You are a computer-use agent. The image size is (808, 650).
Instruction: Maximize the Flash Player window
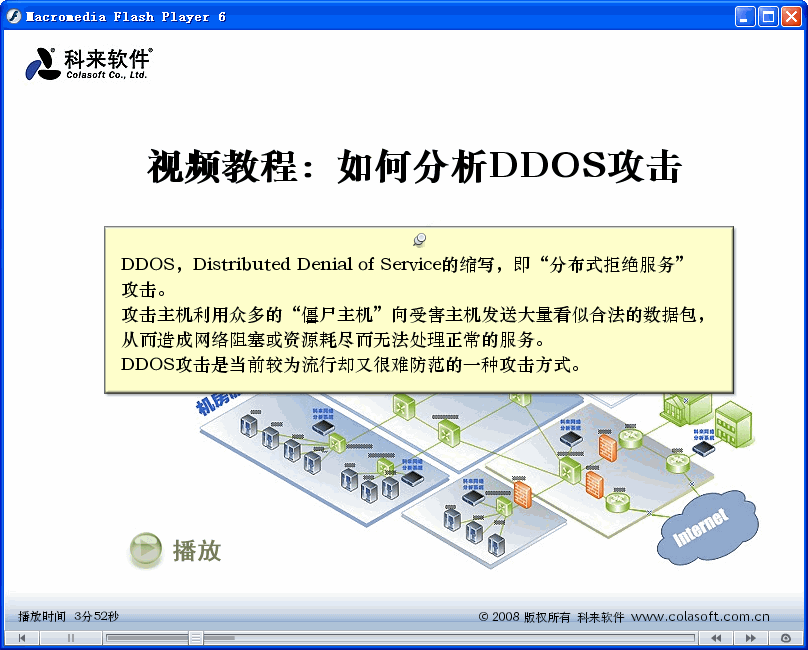[x=767, y=16]
